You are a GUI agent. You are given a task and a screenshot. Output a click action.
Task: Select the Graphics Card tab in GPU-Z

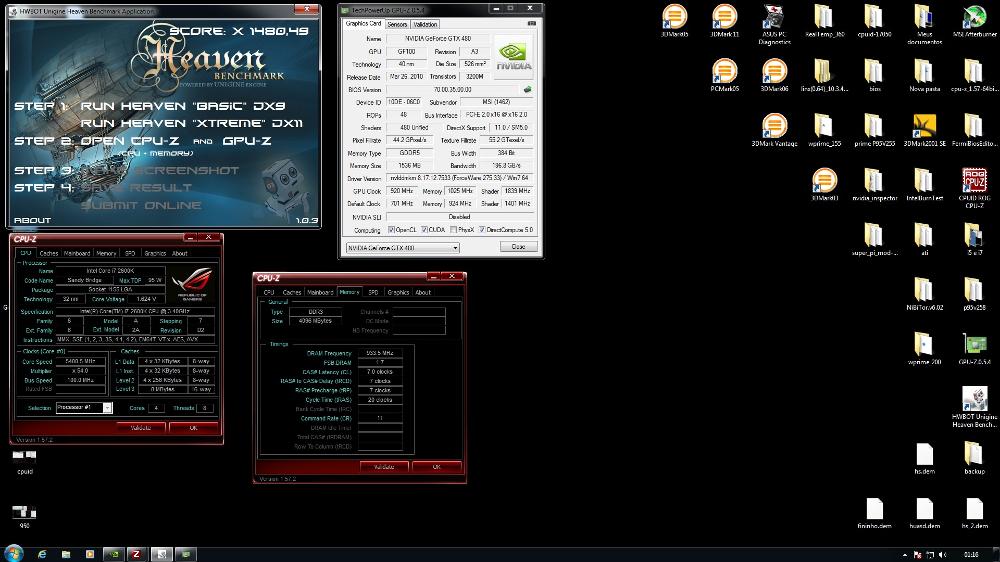pos(364,24)
